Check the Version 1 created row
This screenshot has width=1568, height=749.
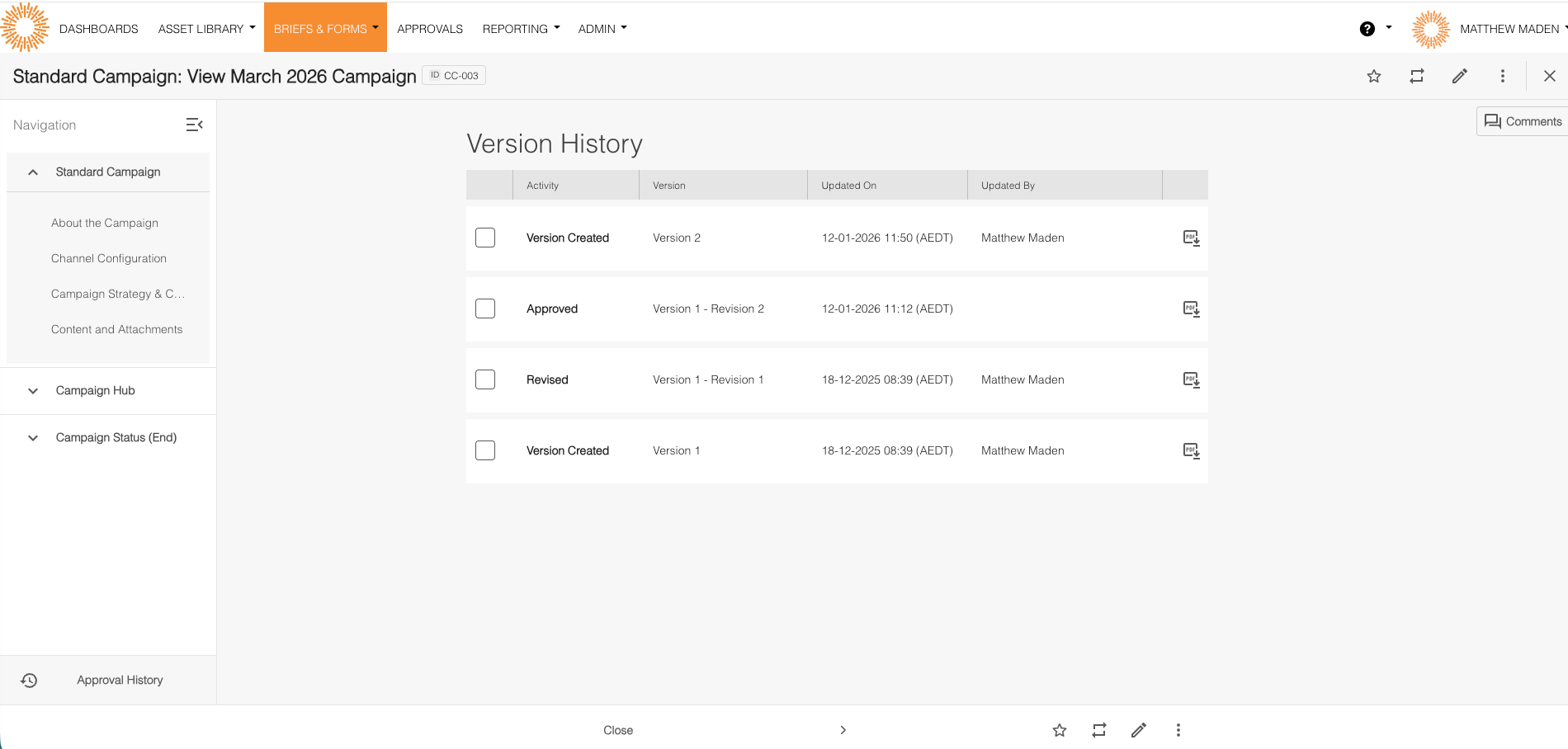[485, 450]
